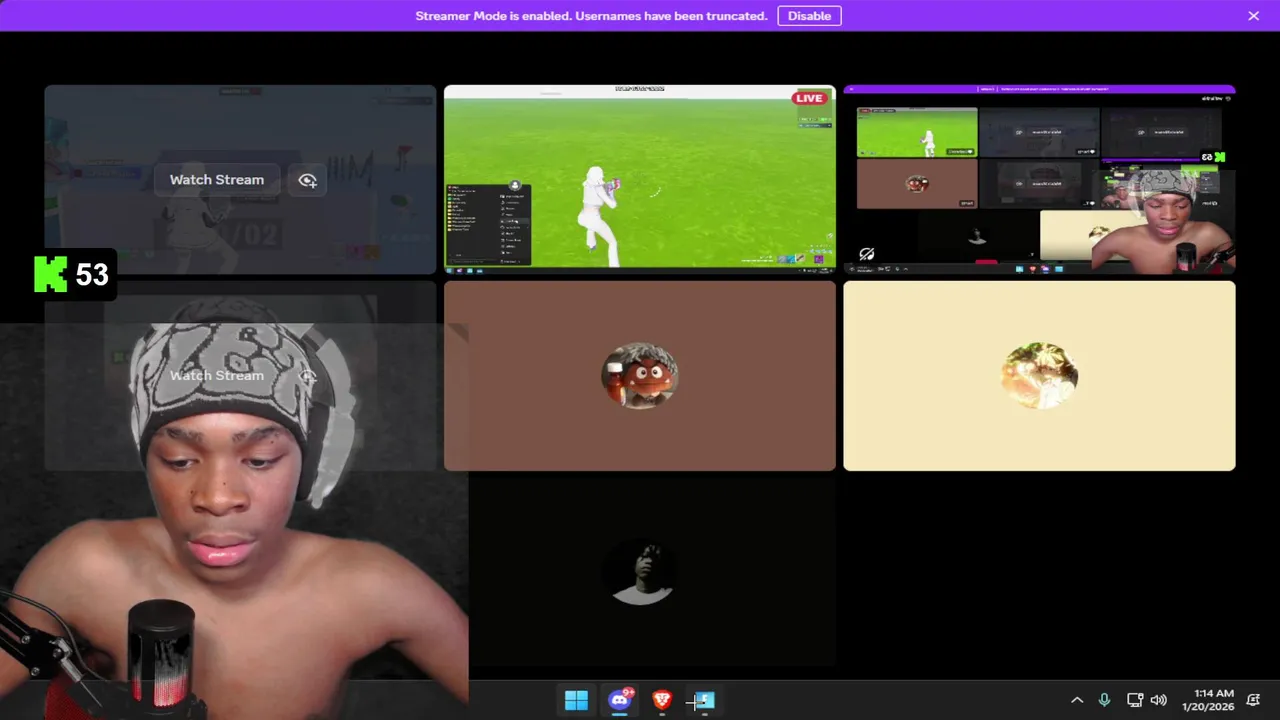Open Discord from the taskbar
This screenshot has width=1280, height=720.
pos(620,700)
